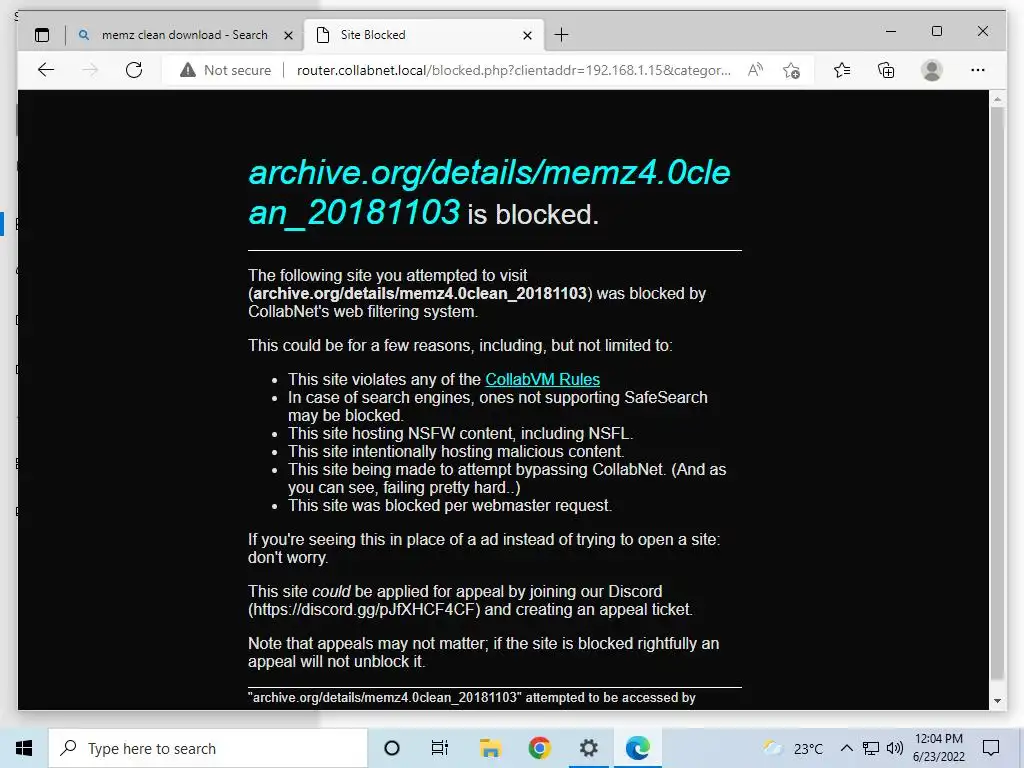Click the forward navigation arrow

(90, 70)
